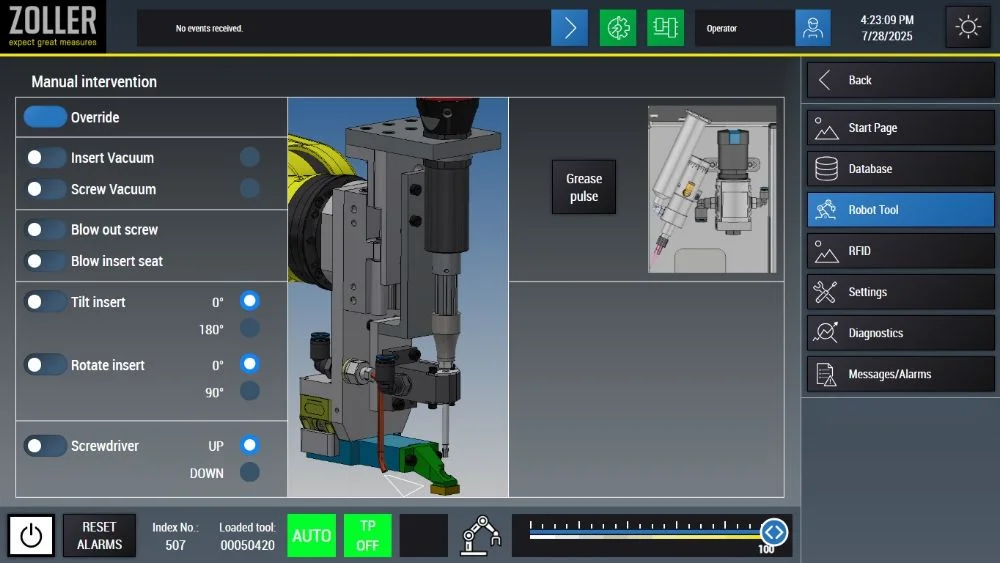Toggle the brightness sun icon
1000x563 pixels.
coord(968,27)
